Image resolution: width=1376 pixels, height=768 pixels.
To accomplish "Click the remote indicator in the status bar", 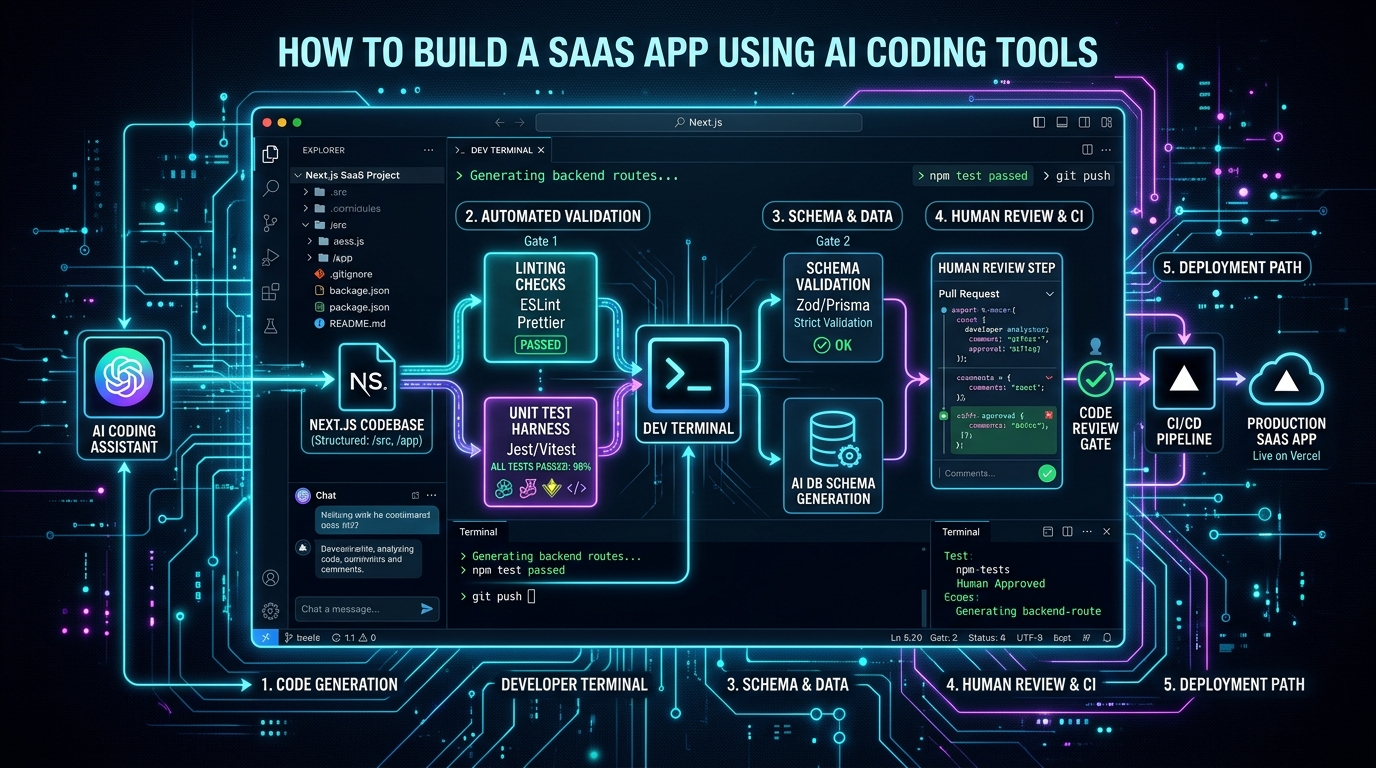I will (265, 637).
